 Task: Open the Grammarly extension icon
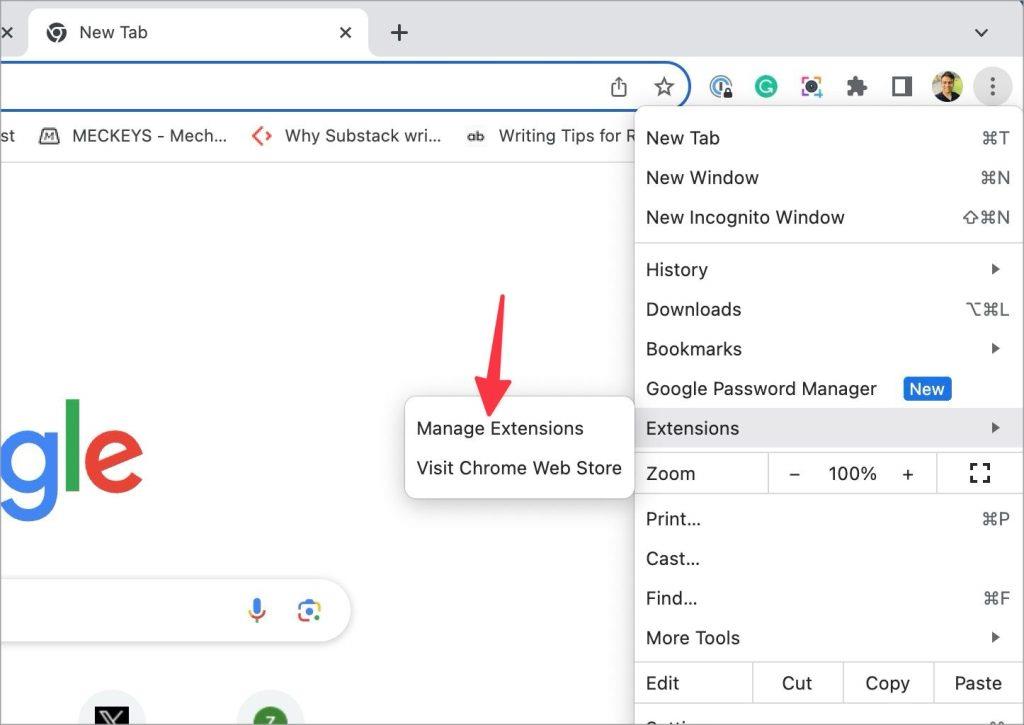tap(766, 86)
